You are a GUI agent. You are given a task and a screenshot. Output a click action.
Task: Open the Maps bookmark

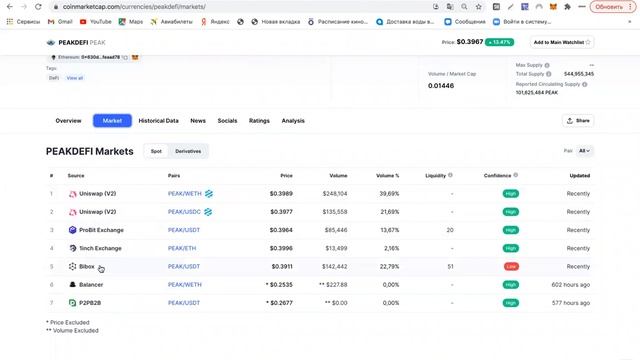point(131,22)
